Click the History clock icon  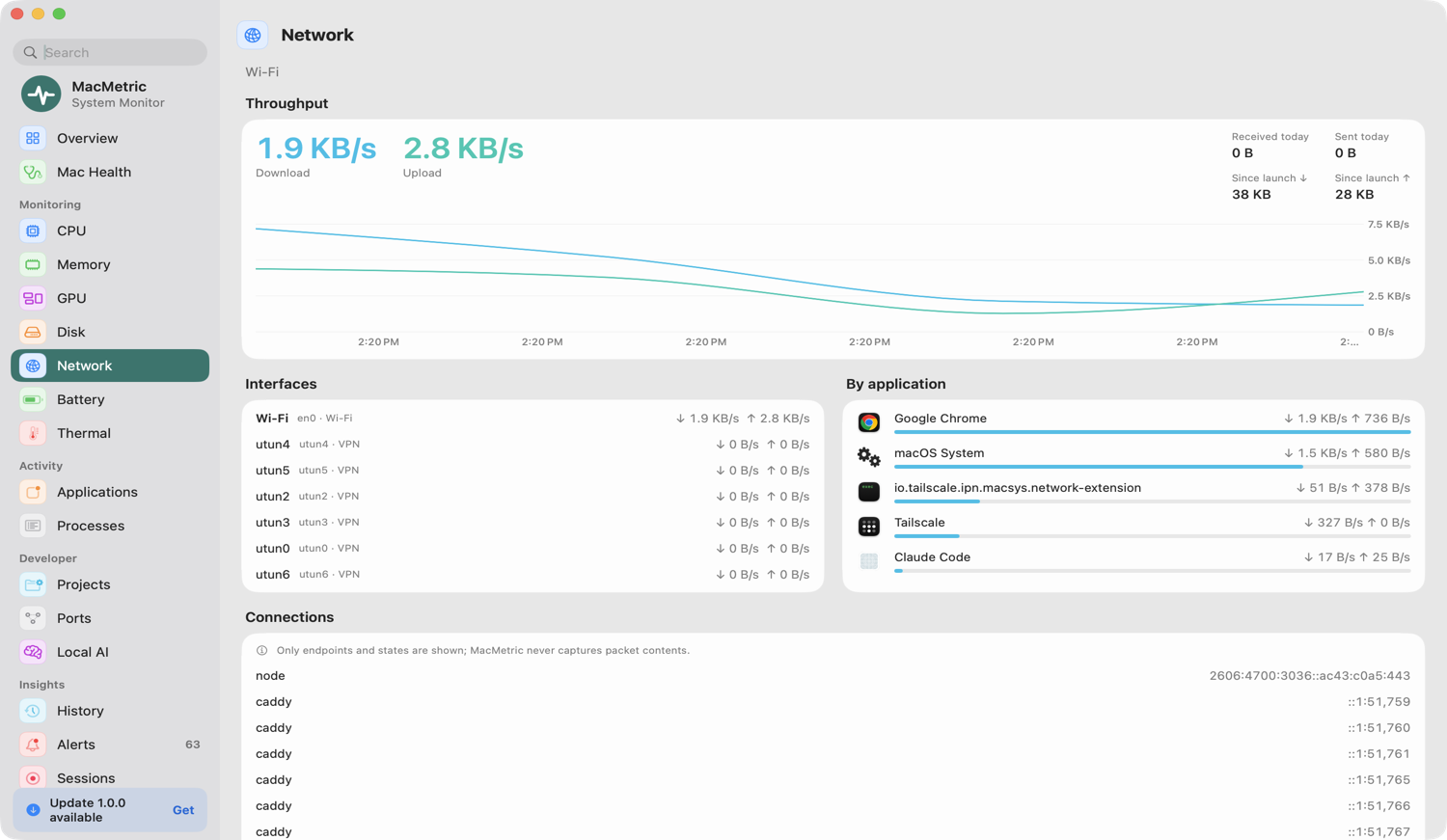click(33, 711)
